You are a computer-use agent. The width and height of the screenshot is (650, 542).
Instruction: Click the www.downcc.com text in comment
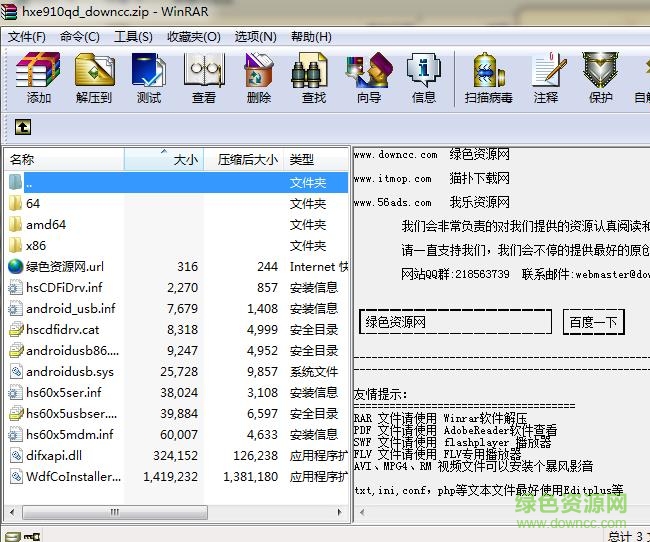[x=395, y=155]
